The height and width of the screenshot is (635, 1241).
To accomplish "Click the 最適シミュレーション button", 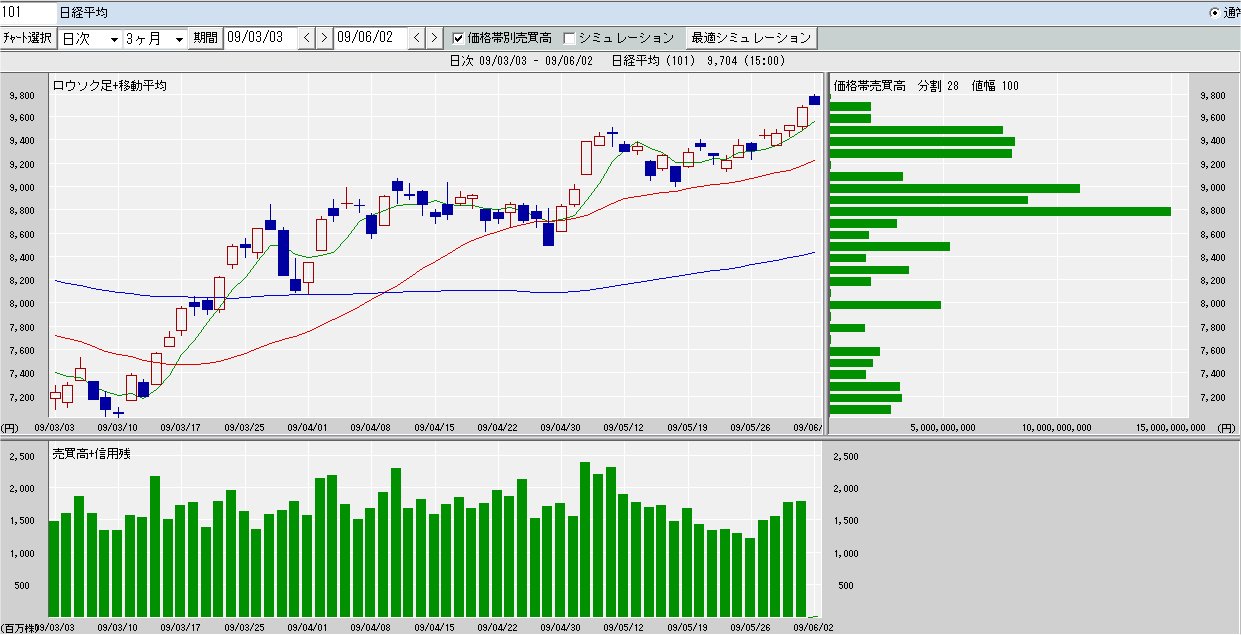I will pos(751,38).
